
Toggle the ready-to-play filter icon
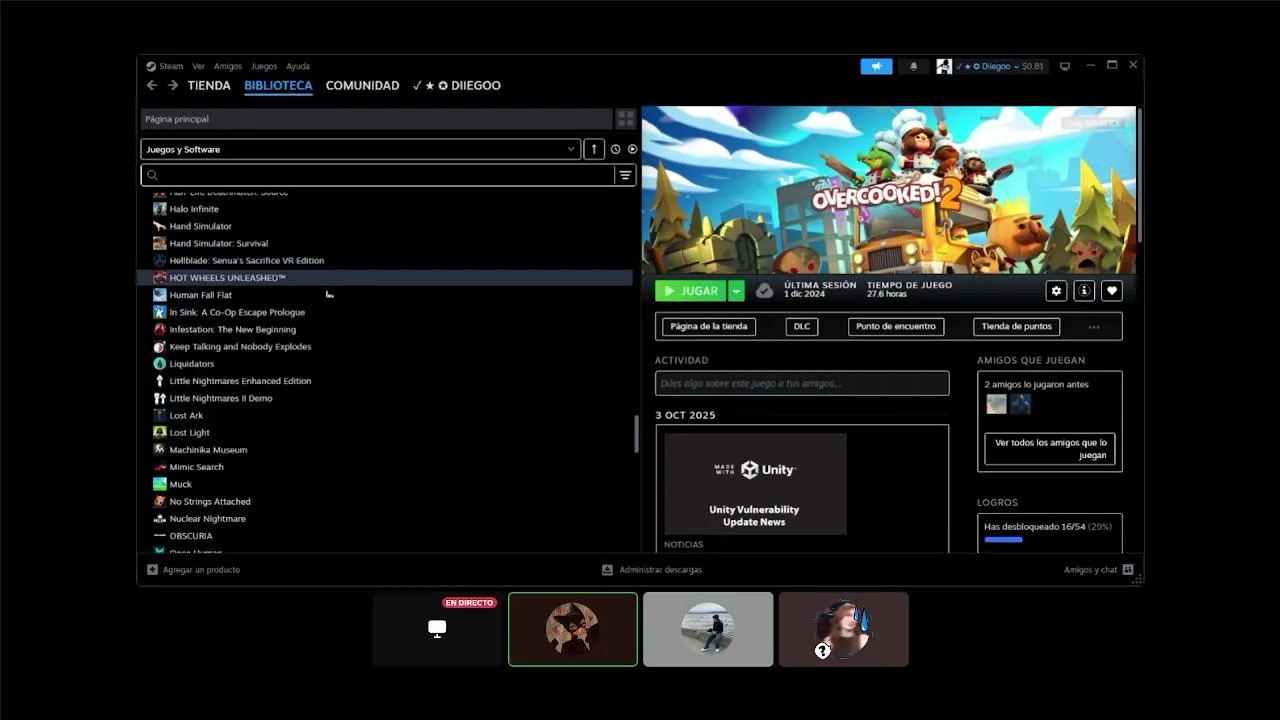pos(632,149)
